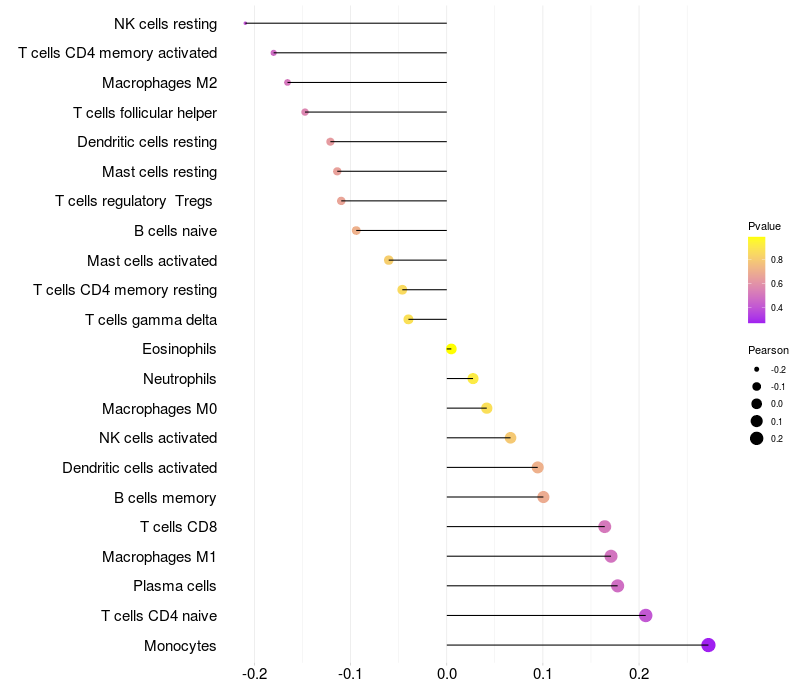Screen dimensions: 800x700
Task: Click the Pvalue legend title
Action: click(764, 226)
